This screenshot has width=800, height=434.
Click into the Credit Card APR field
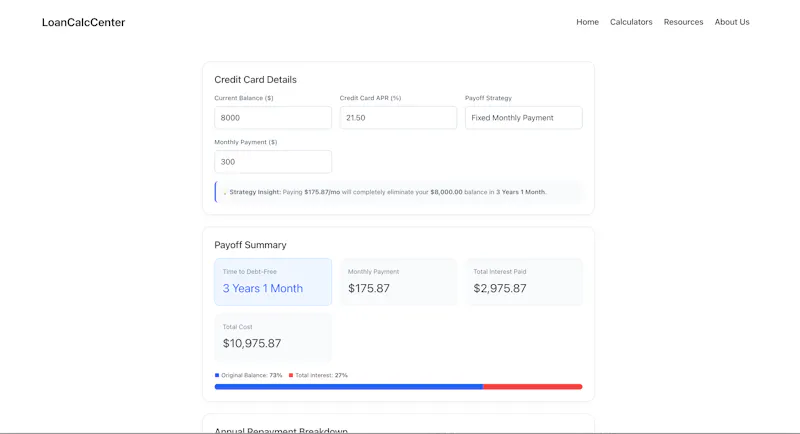398,118
